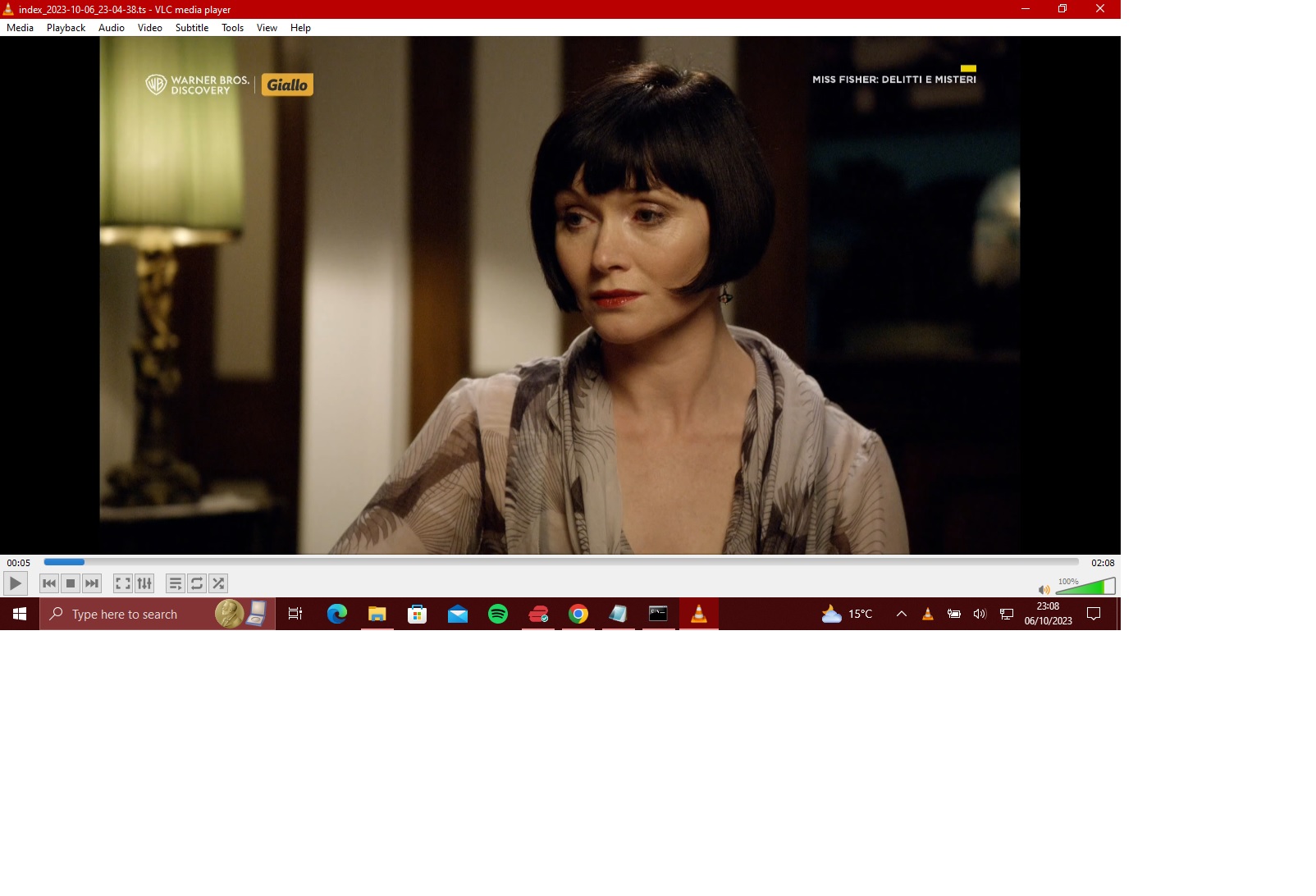The height and width of the screenshot is (896, 1316).
Task: Toggle fullscreen video mode
Action: tap(123, 583)
